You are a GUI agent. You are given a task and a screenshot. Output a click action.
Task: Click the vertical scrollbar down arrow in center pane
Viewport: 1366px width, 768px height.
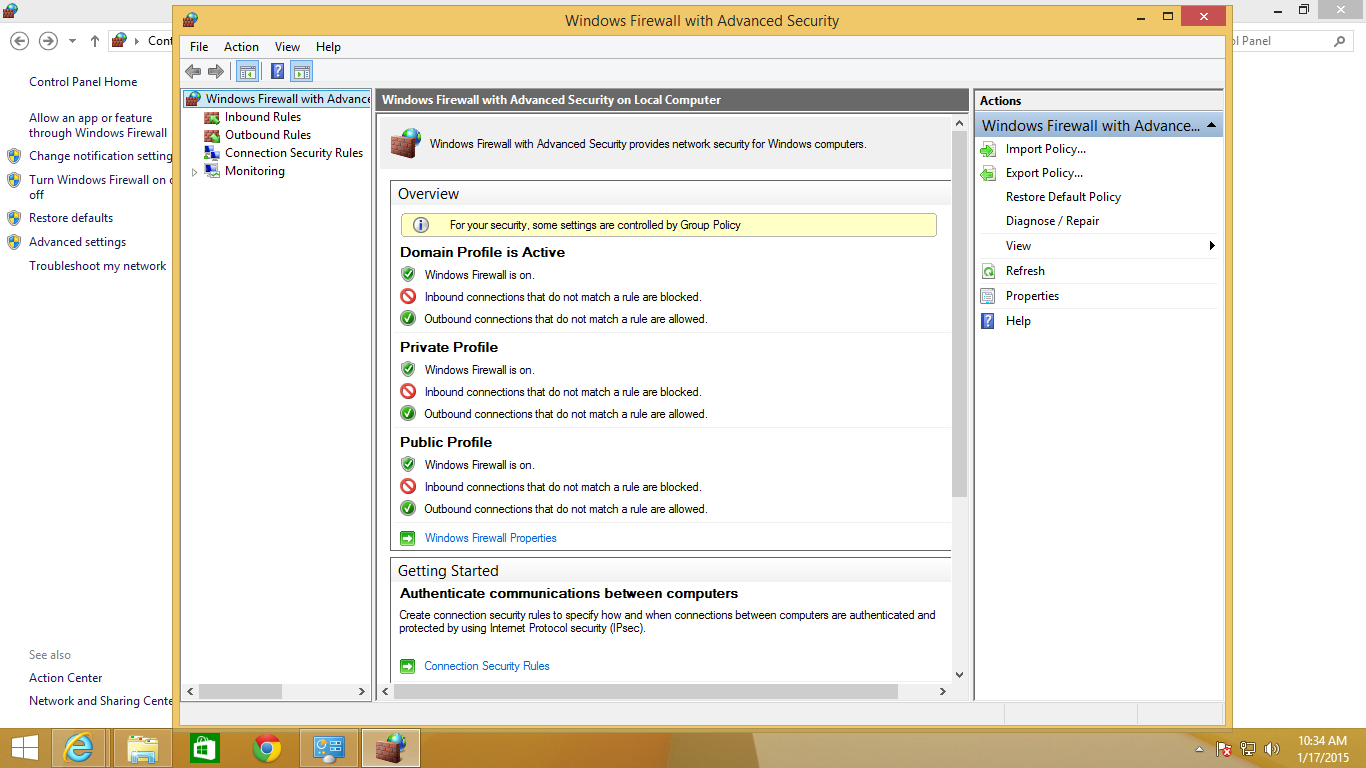(959, 675)
